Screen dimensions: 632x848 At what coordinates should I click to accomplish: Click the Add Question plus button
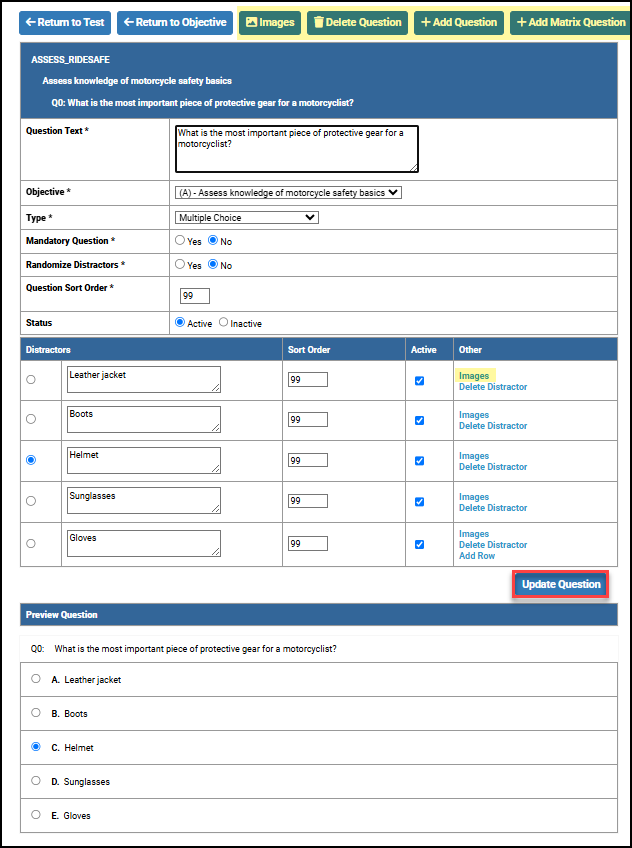pyautogui.click(x=458, y=22)
